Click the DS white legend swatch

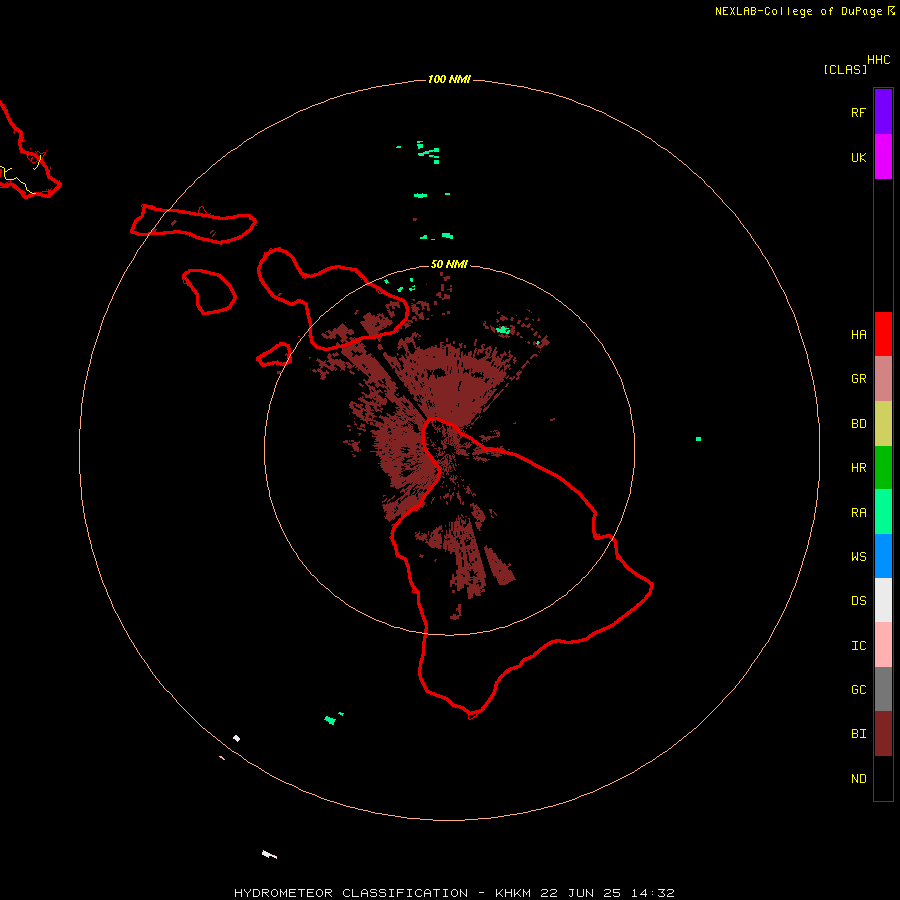coord(883,600)
